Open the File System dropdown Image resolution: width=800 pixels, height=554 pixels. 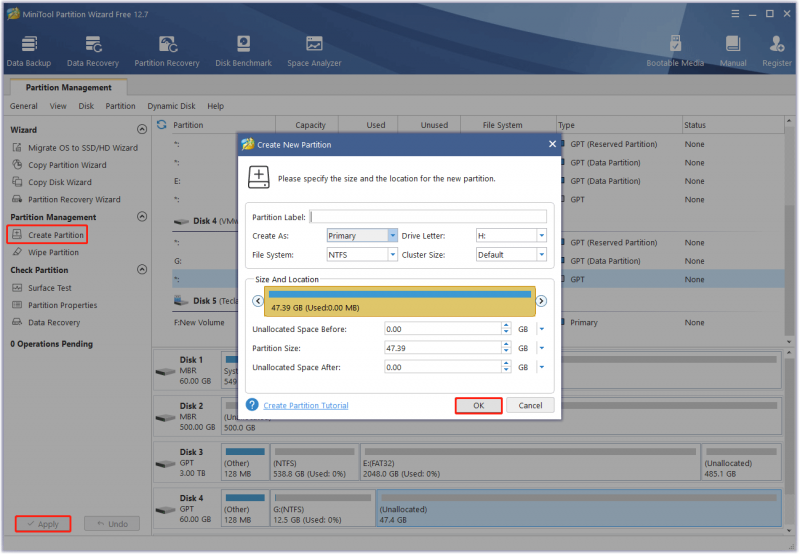[x=362, y=255]
